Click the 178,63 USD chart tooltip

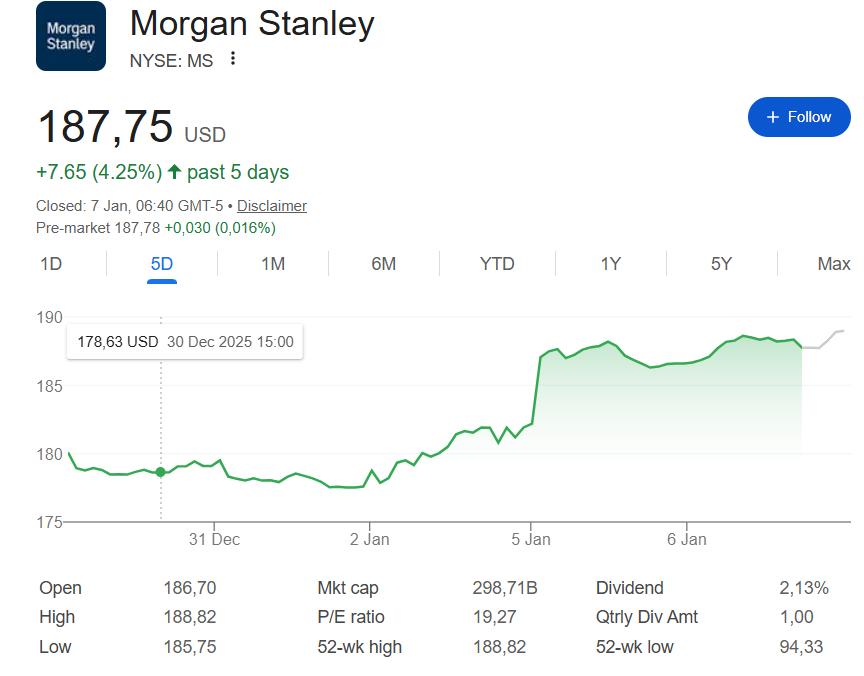pos(185,342)
